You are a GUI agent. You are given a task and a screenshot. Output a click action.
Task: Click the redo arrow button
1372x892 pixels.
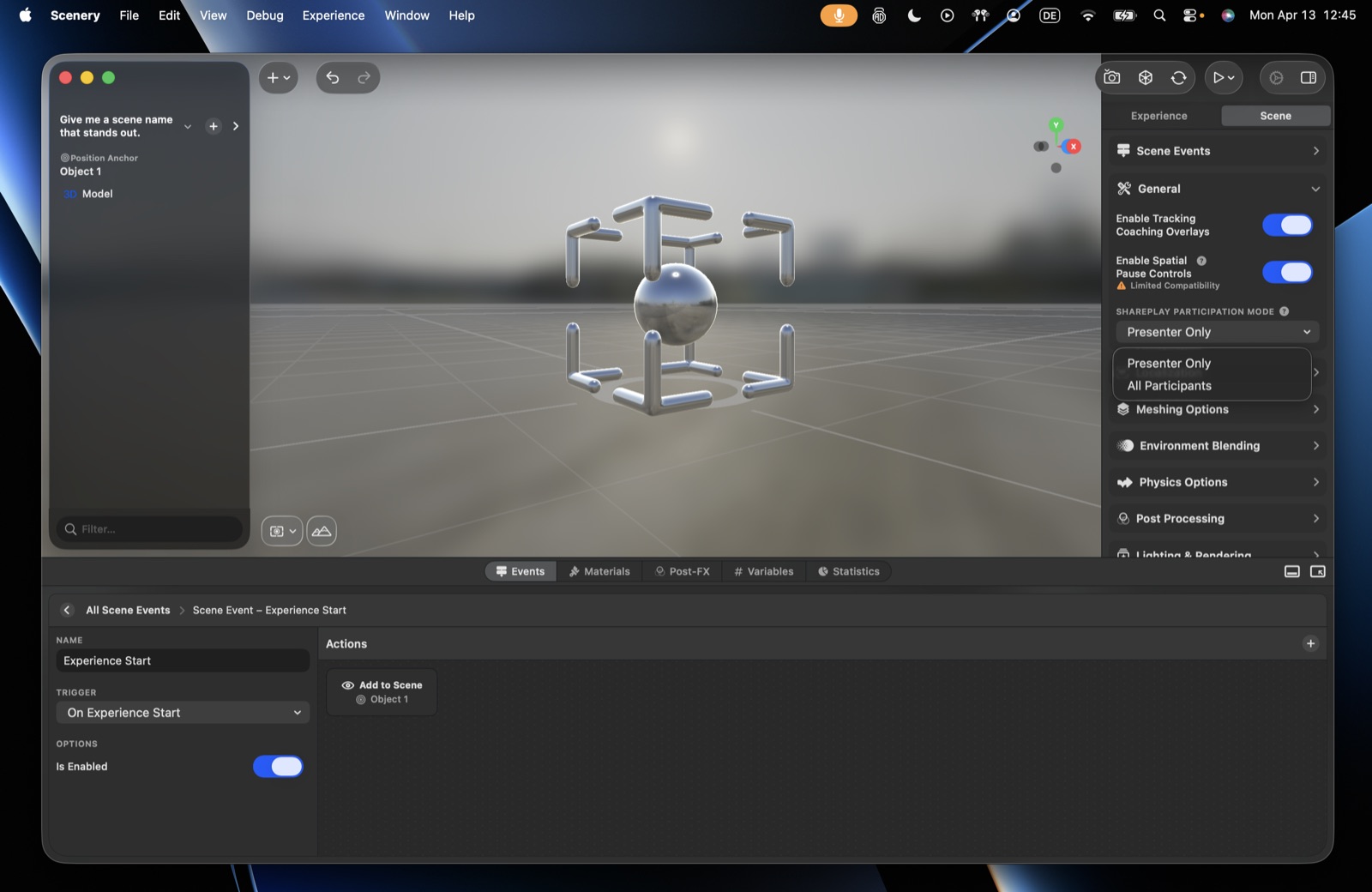click(x=364, y=77)
